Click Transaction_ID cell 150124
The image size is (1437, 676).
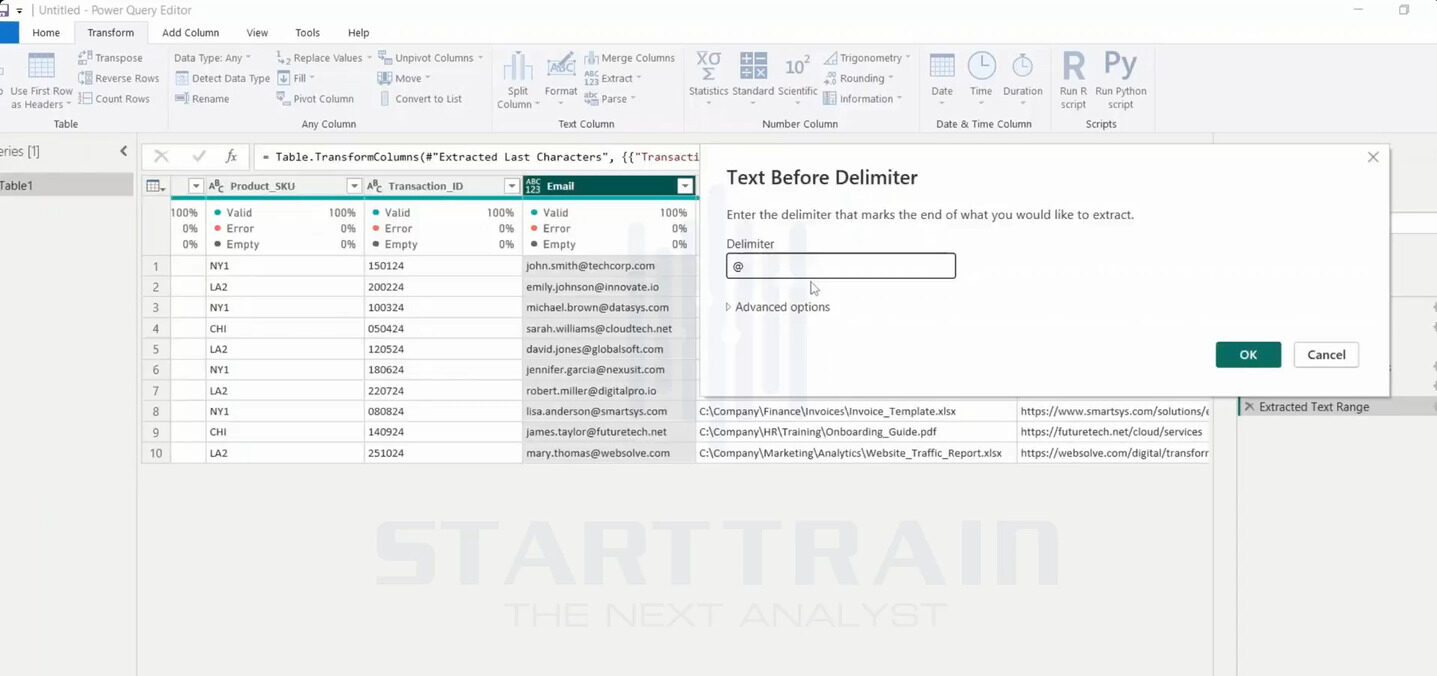(x=443, y=266)
